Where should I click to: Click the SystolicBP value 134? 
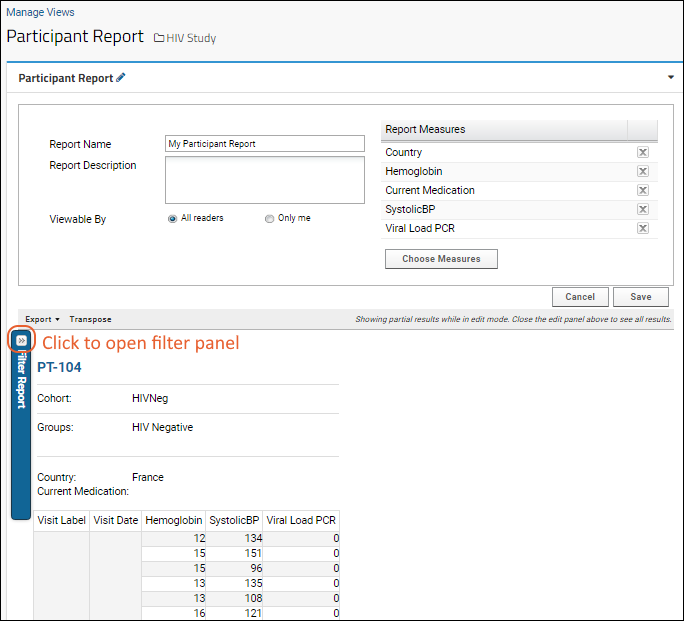(253, 539)
